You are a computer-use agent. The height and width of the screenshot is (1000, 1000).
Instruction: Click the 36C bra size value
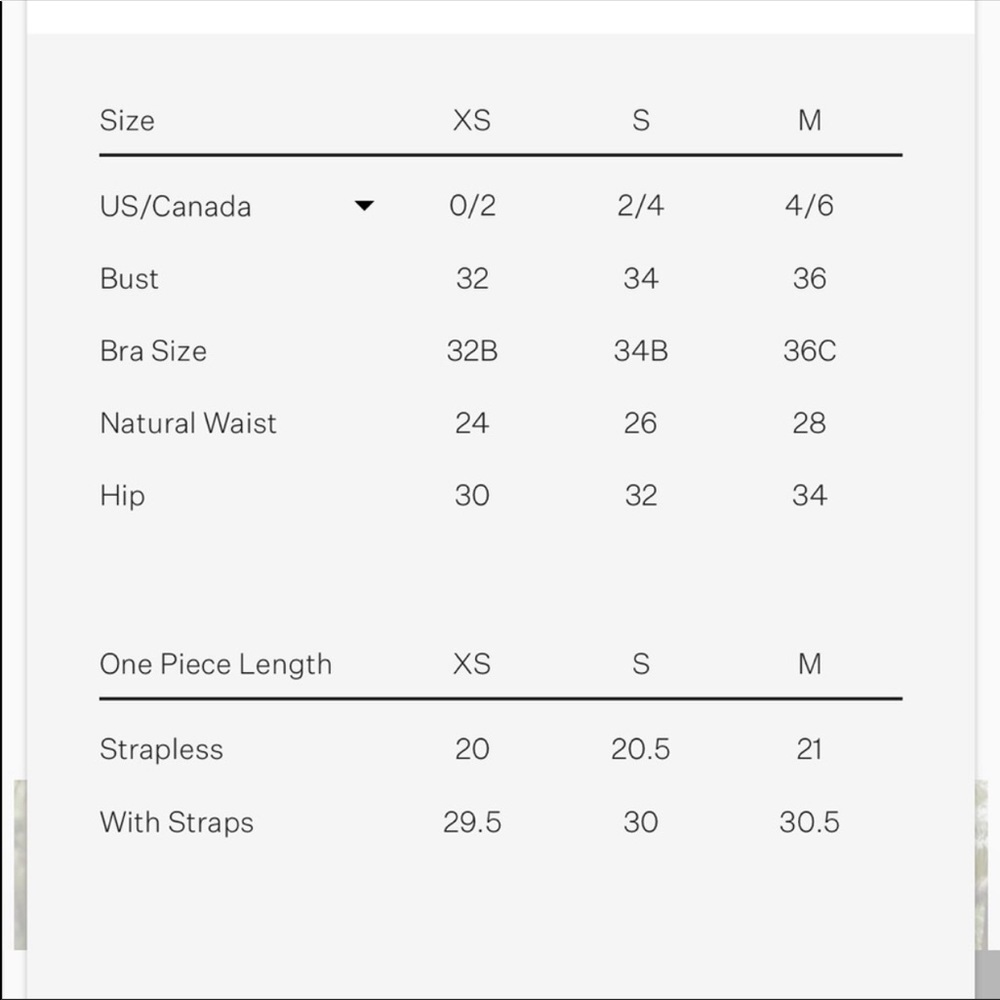(x=809, y=351)
